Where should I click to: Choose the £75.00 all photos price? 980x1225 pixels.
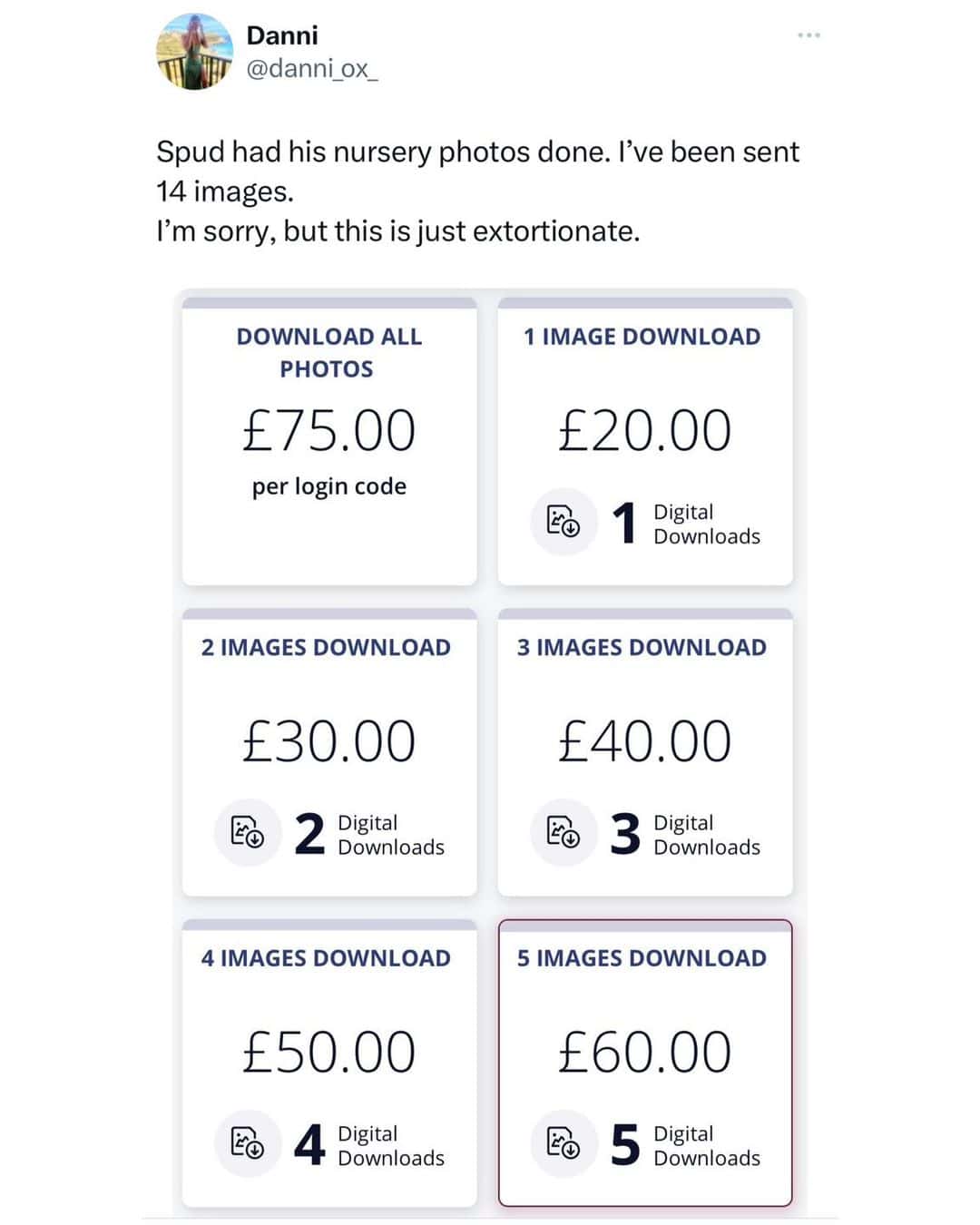pyautogui.click(x=328, y=430)
